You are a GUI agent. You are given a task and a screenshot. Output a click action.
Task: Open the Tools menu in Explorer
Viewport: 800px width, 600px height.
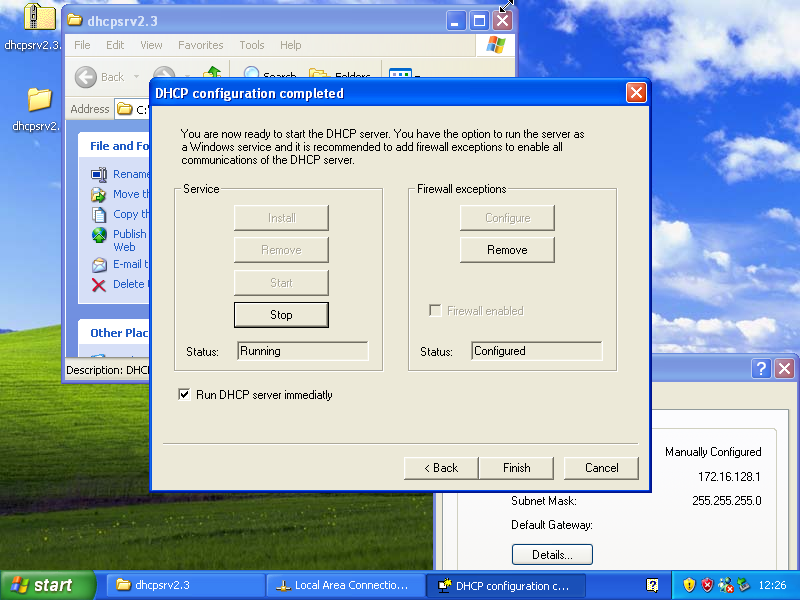[252, 45]
